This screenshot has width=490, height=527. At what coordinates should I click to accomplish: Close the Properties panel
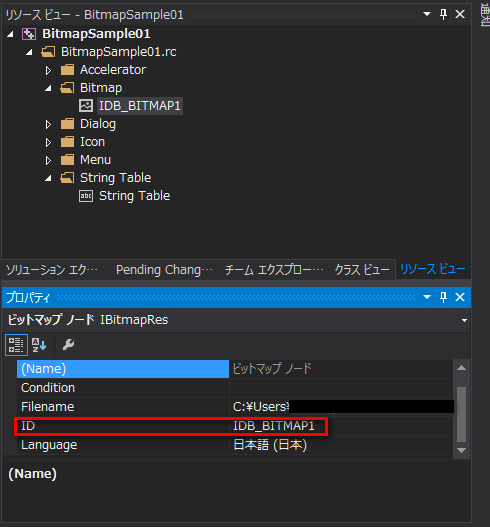460,297
